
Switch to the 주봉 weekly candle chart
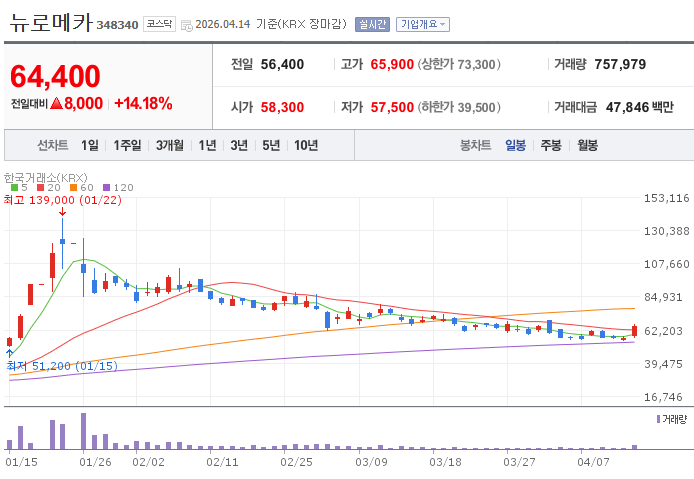click(x=551, y=145)
